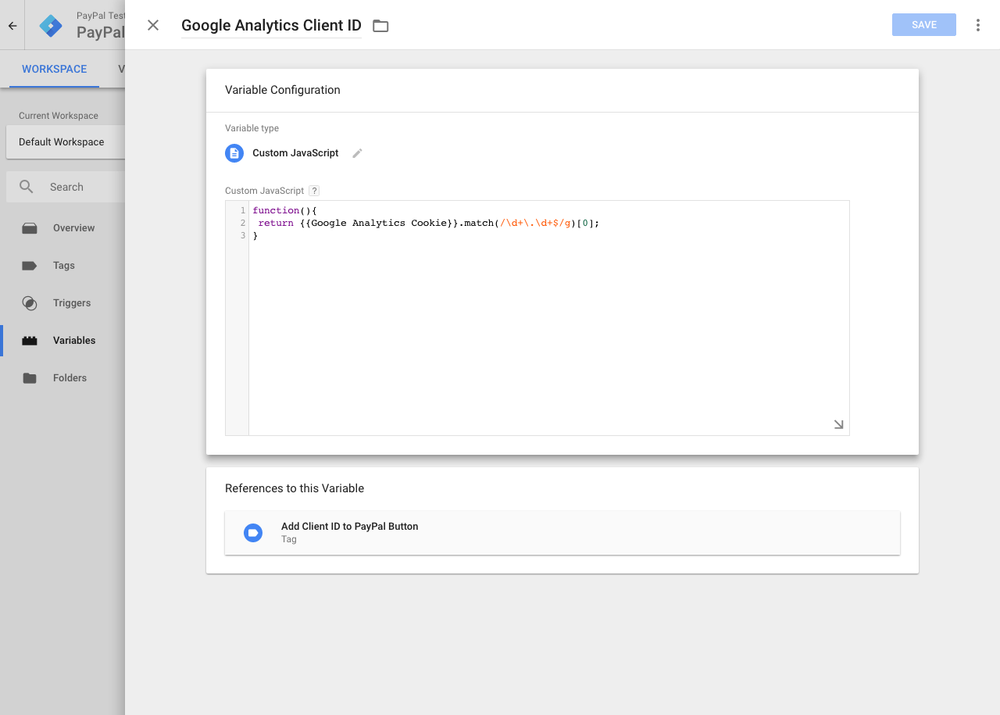Image resolution: width=1000 pixels, height=715 pixels.
Task: Open the Custom JavaScript help question mark
Action: click(314, 191)
